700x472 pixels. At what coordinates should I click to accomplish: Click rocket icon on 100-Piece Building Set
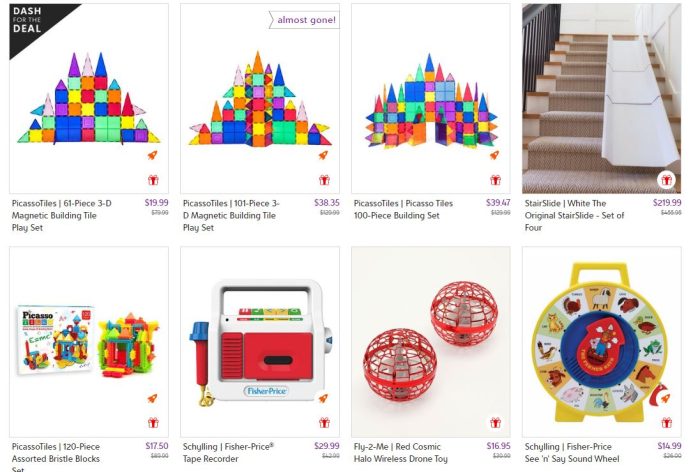pyautogui.click(x=494, y=155)
